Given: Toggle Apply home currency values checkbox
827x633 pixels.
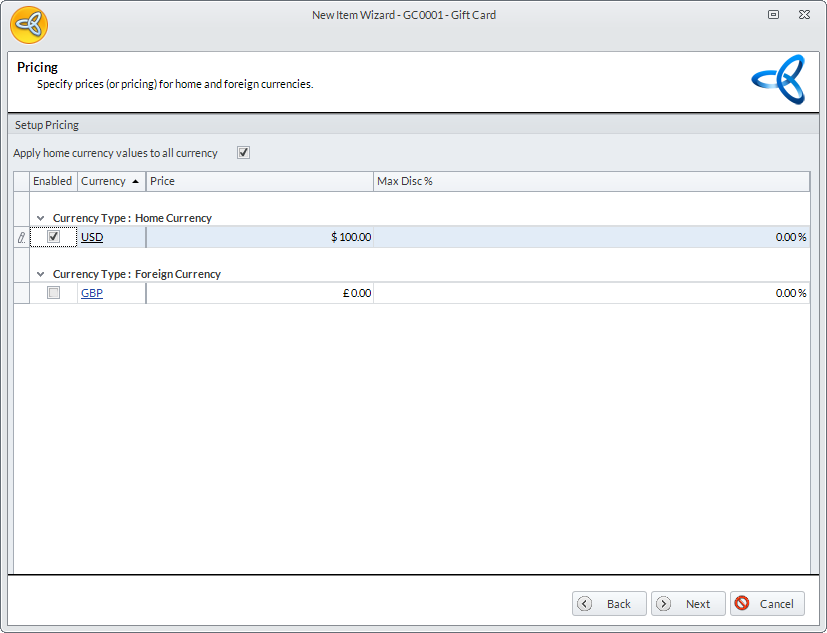Looking at the screenshot, I should [x=243, y=153].
